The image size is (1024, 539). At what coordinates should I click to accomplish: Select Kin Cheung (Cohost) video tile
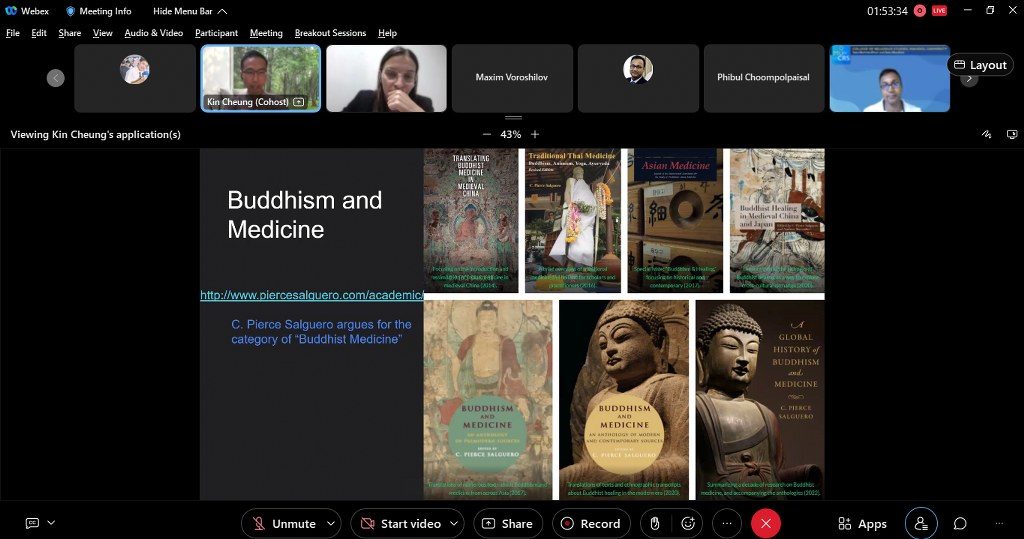point(261,78)
